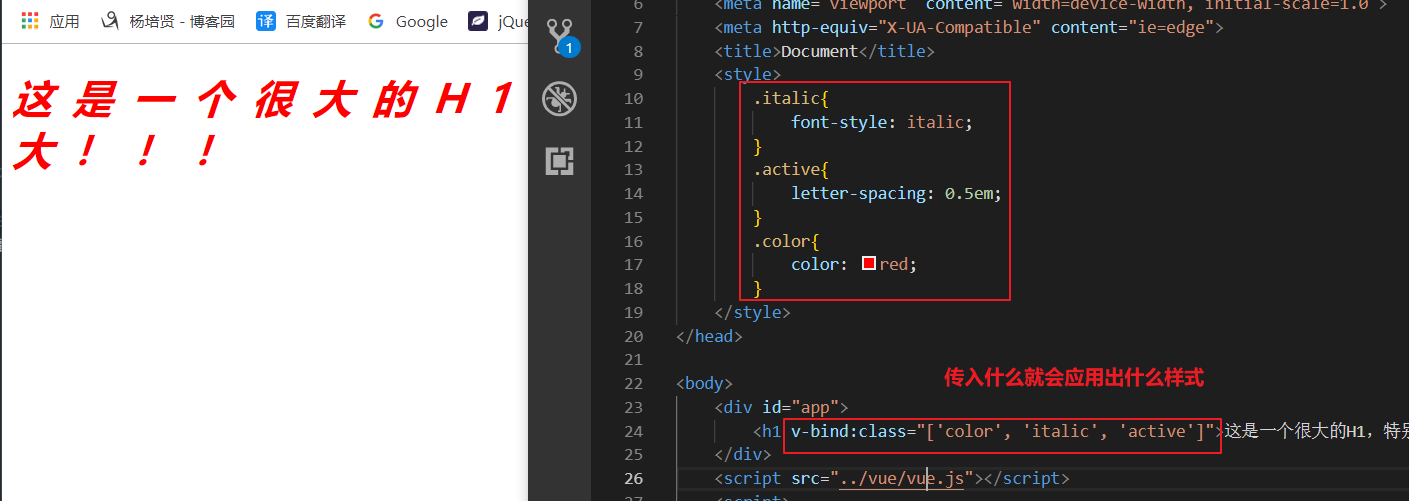The height and width of the screenshot is (501, 1409).
Task: Click the text '.italic{' on line 10
Action: pyautogui.click(x=791, y=98)
